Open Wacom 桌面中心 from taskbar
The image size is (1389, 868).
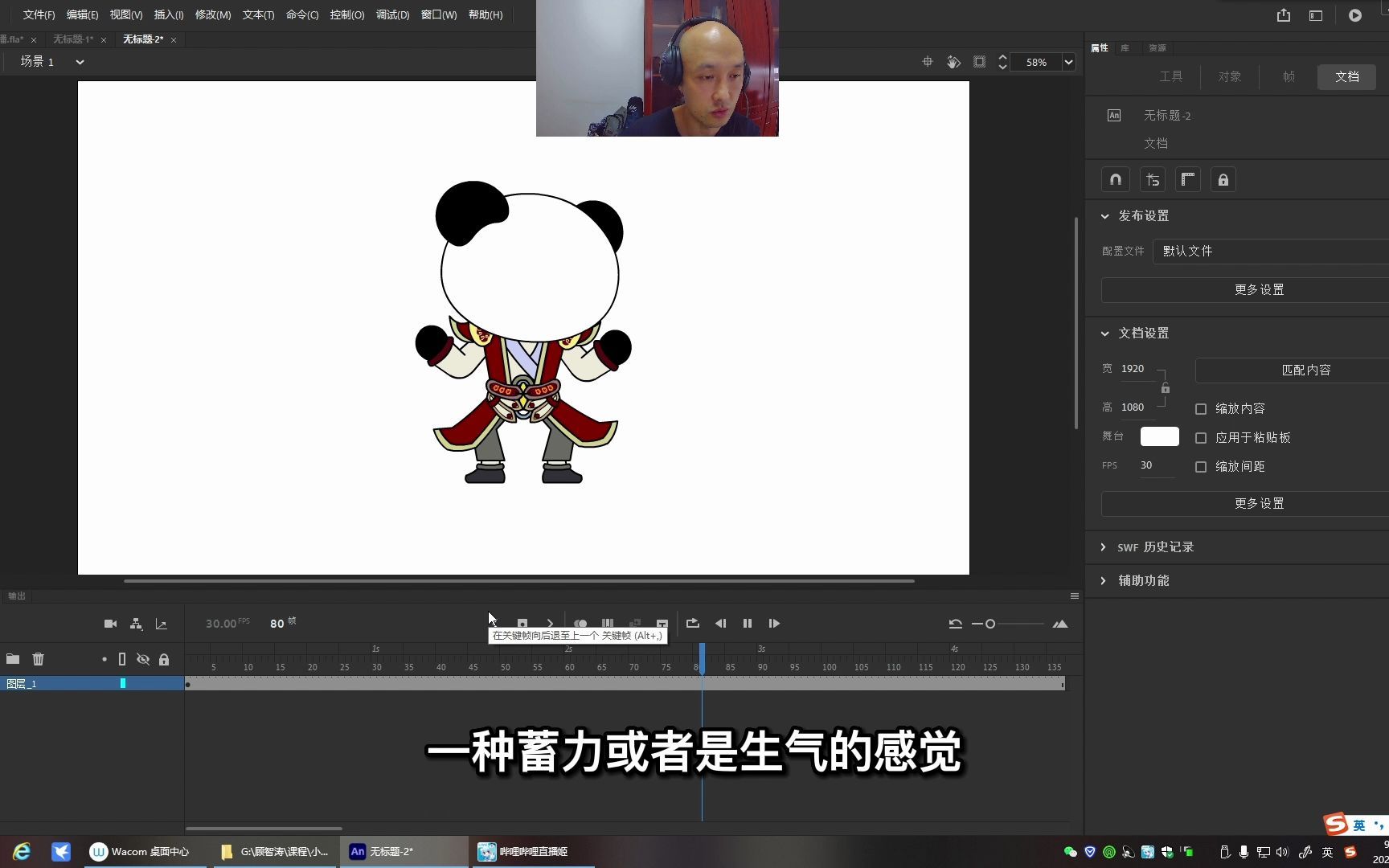pyautogui.click(x=145, y=852)
